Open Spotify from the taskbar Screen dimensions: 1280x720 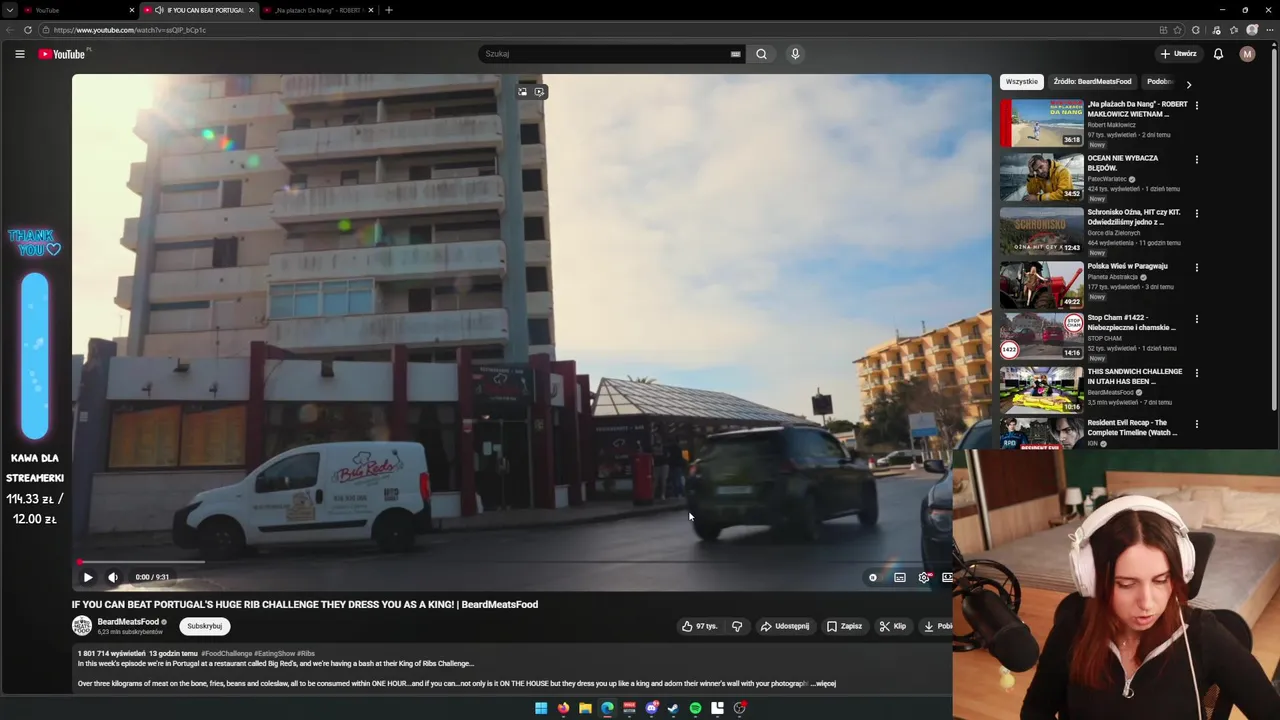click(x=695, y=708)
